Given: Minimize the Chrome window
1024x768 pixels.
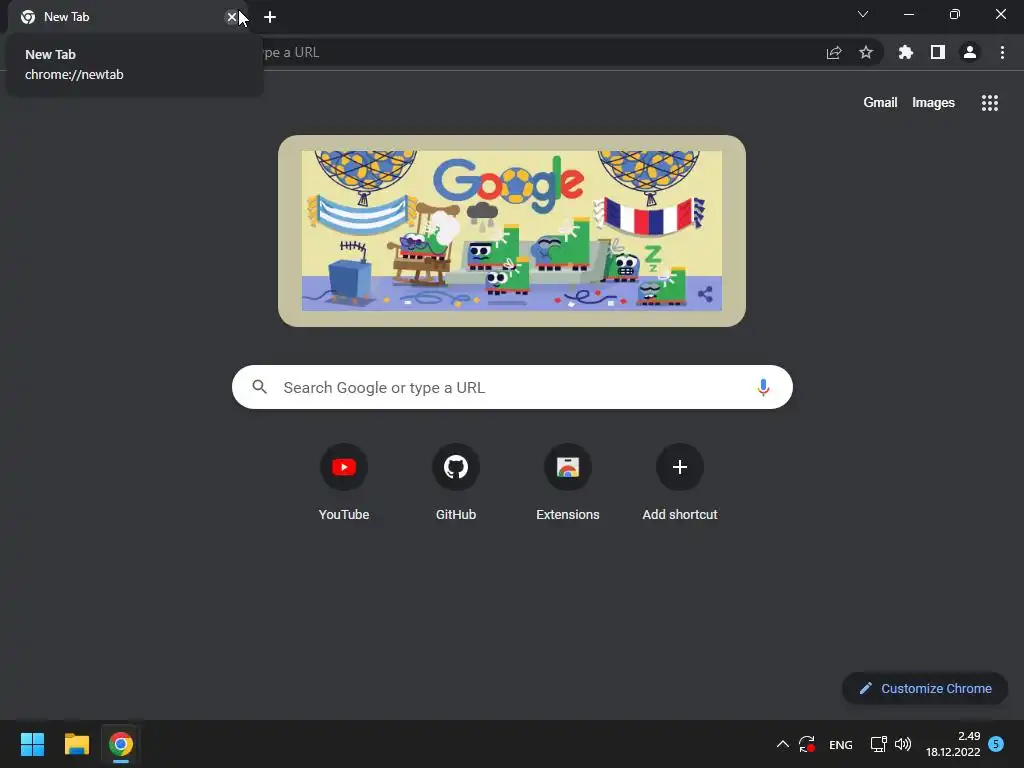Looking at the screenshot, I should click(908, 14).
